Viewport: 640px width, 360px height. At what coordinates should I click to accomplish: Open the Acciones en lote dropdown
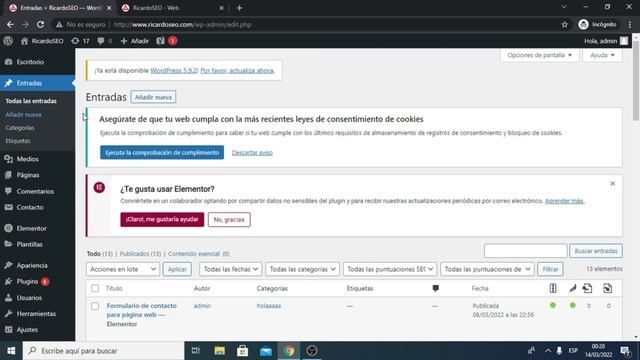pyautogui.click(x=122, y=269)
